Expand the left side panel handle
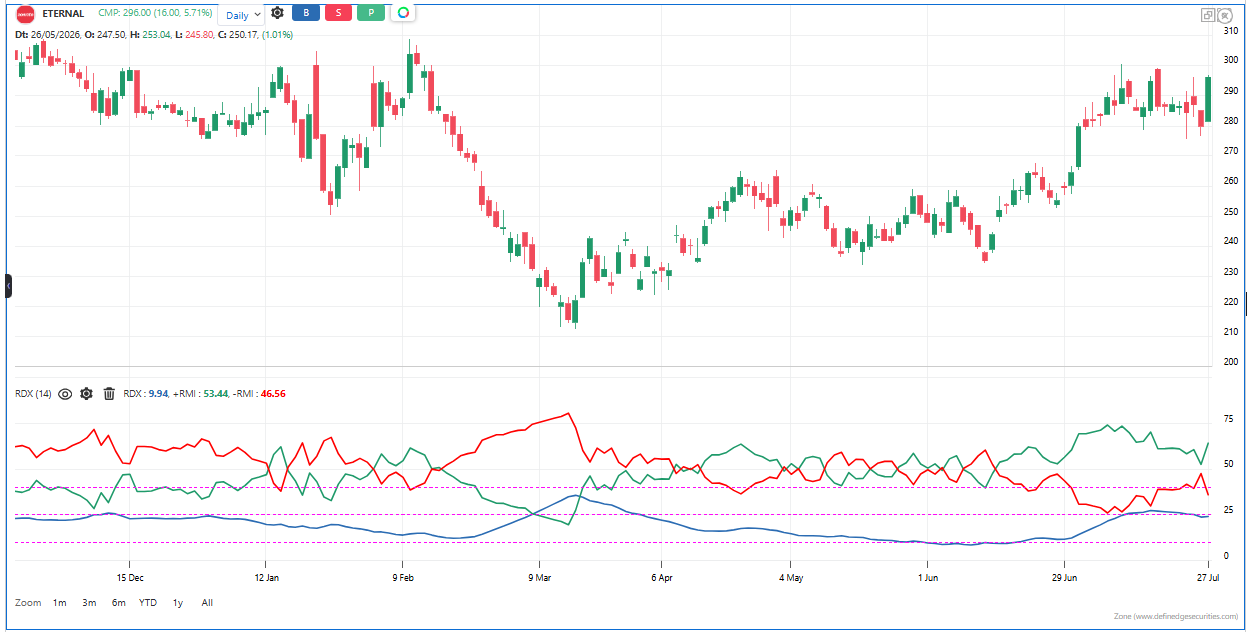The height and width of the screenshot is (632, 1247). [x=8, y=286]
